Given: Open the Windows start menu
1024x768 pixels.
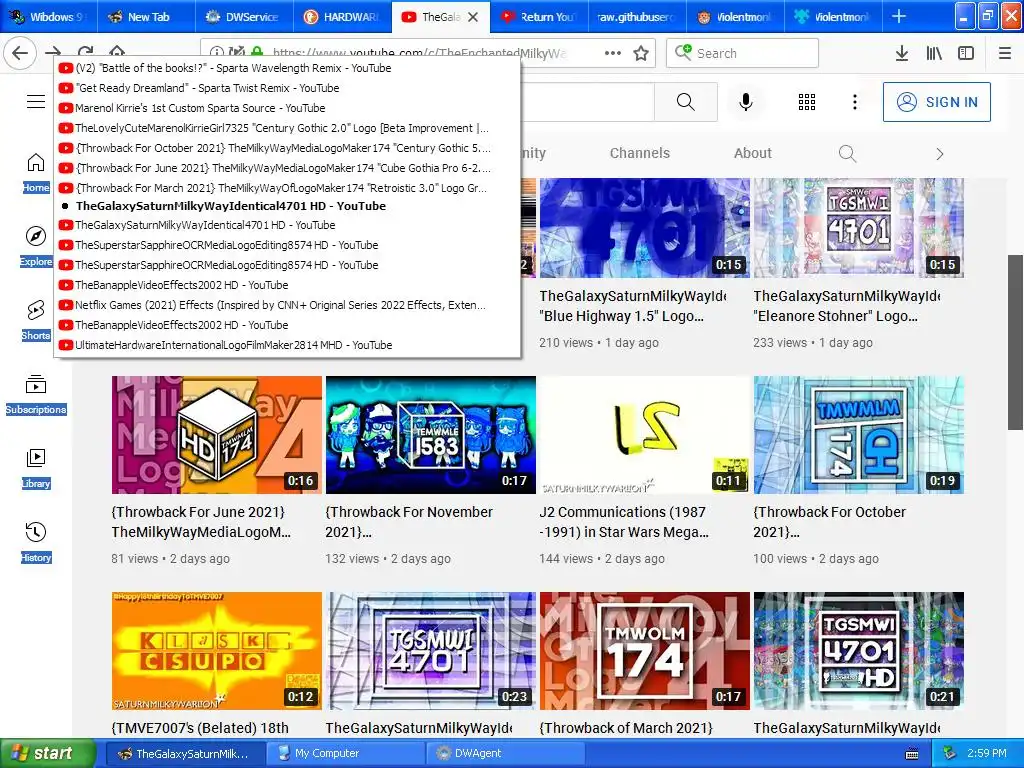Looking at the screenshot, I should [x=47, y=753].
